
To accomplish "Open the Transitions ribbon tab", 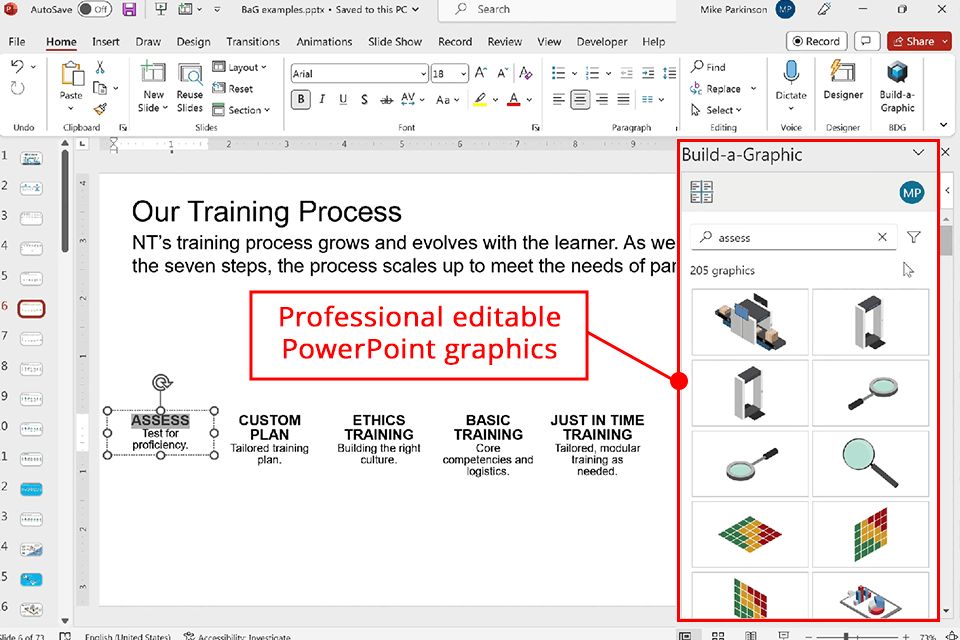I will 253,42.
